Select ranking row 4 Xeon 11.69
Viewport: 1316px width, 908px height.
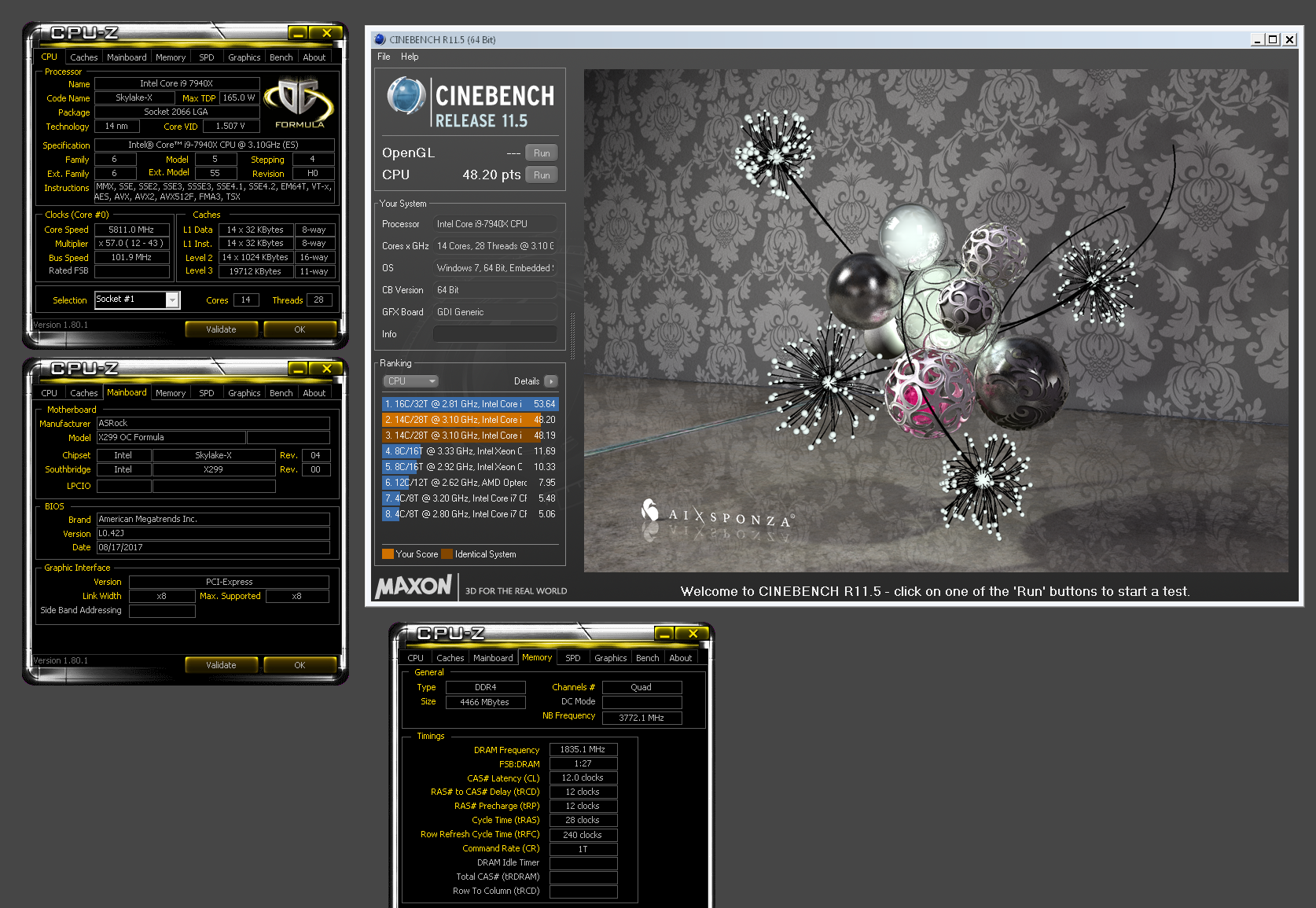470,451
